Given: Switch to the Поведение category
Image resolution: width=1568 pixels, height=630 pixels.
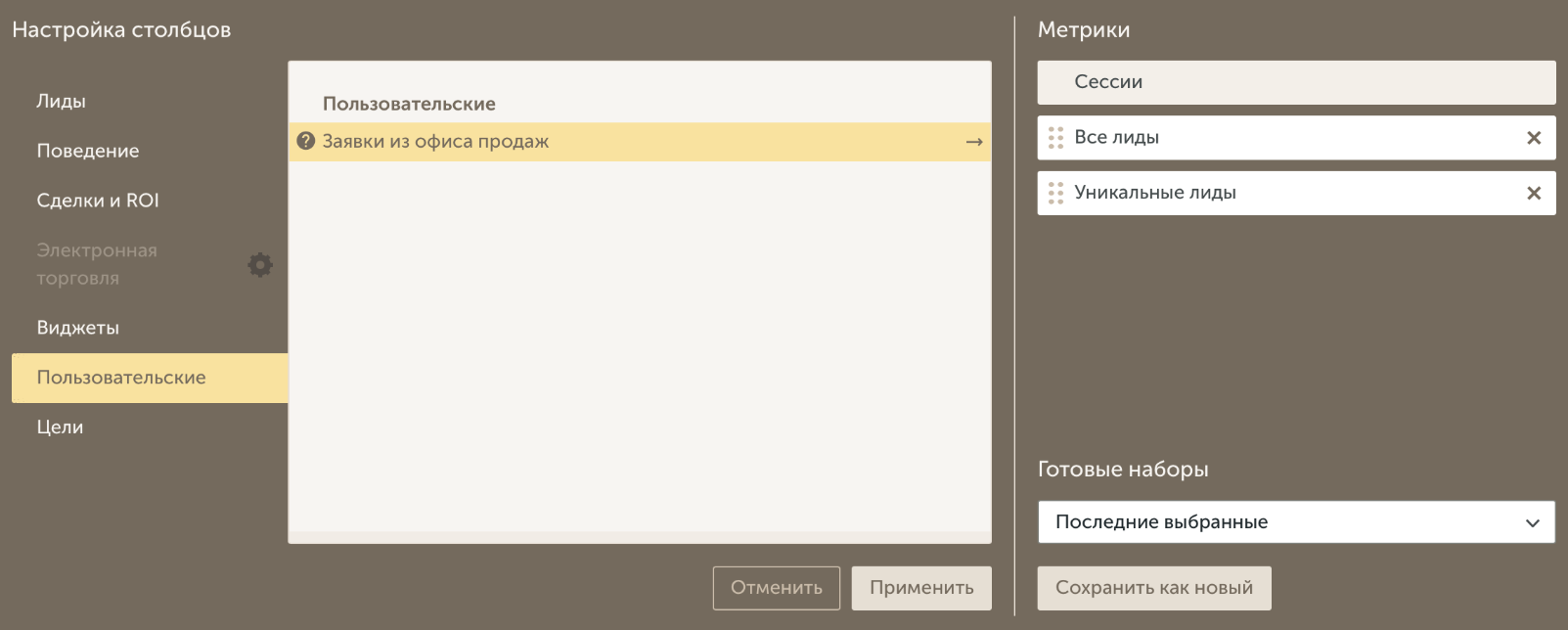Looking at the screenshot, I should (88, 151).
